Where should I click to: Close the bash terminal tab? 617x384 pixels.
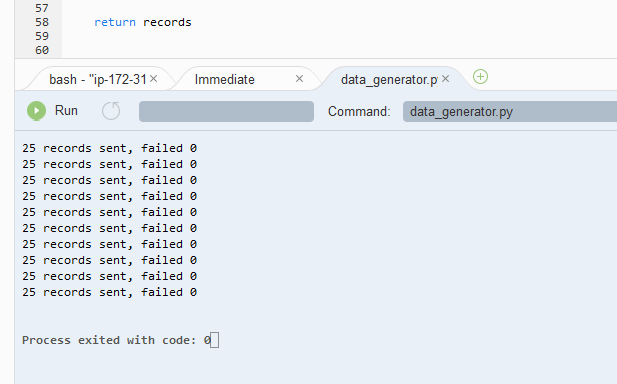click(154, 79)
